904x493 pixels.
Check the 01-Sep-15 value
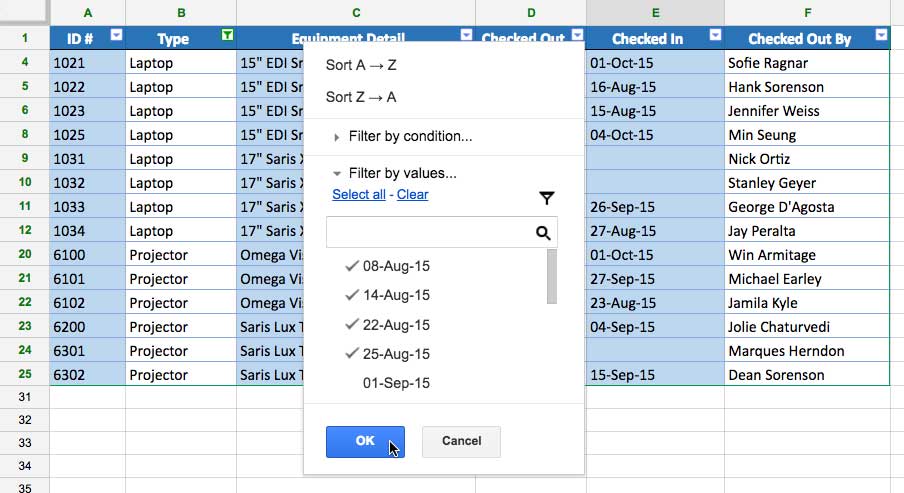(x=395, y=383)
